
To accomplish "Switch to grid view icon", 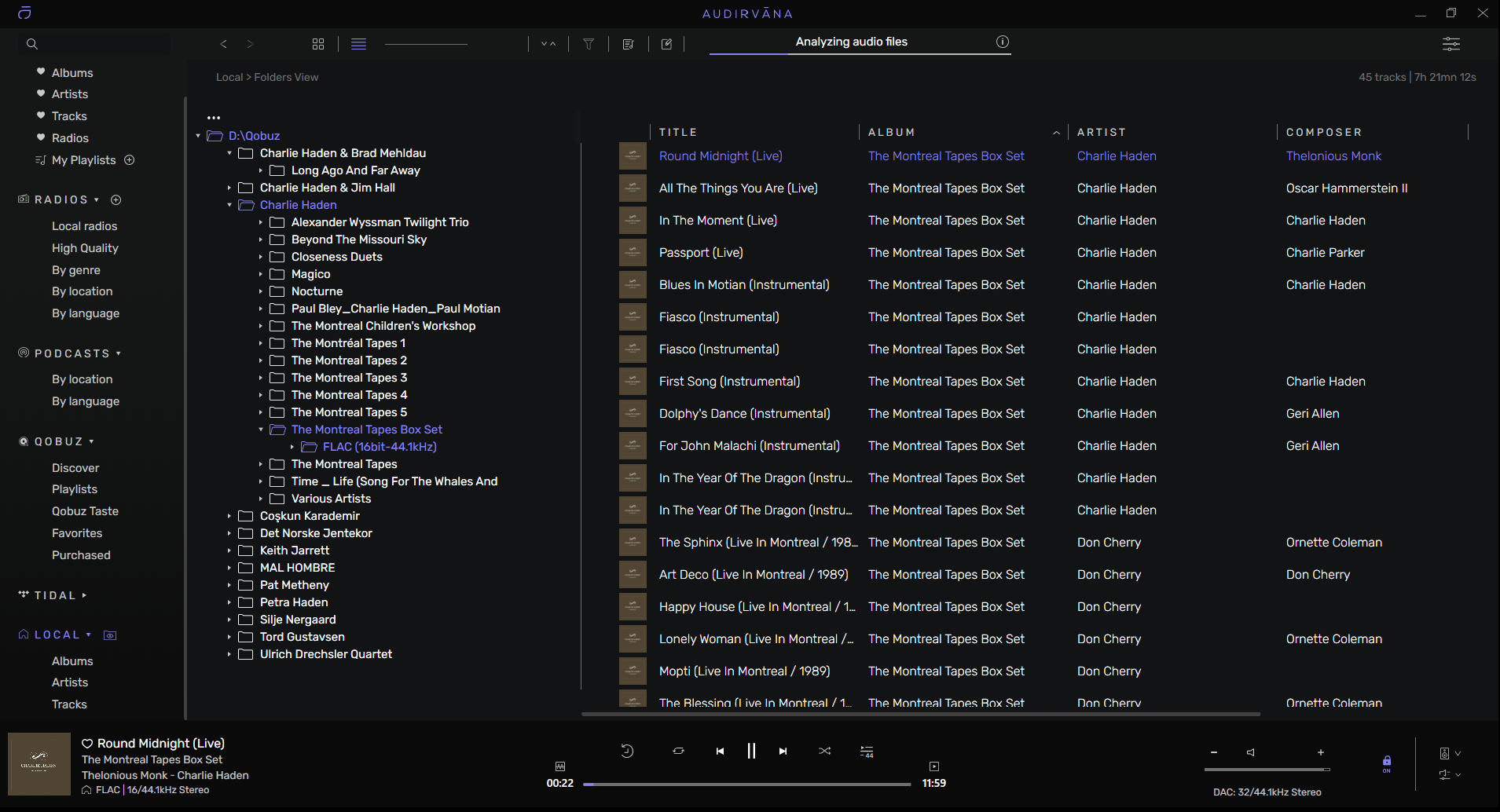I will coord(318,44).
